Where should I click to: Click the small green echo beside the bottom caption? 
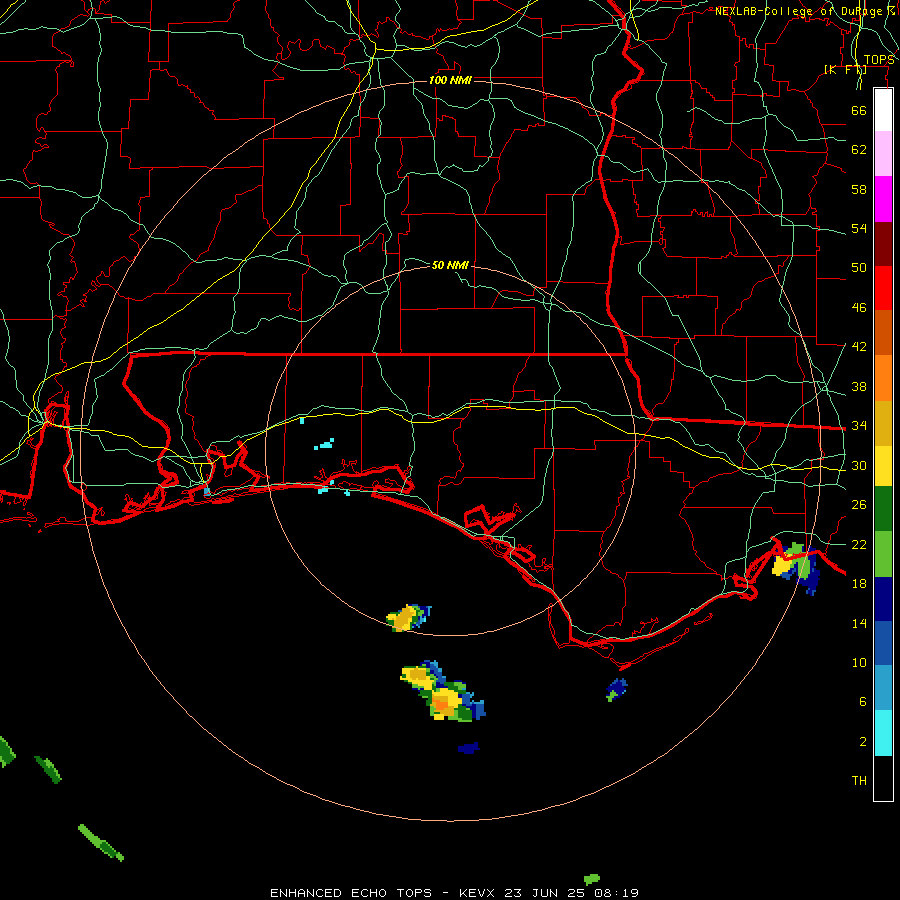[x=592, y=879]
